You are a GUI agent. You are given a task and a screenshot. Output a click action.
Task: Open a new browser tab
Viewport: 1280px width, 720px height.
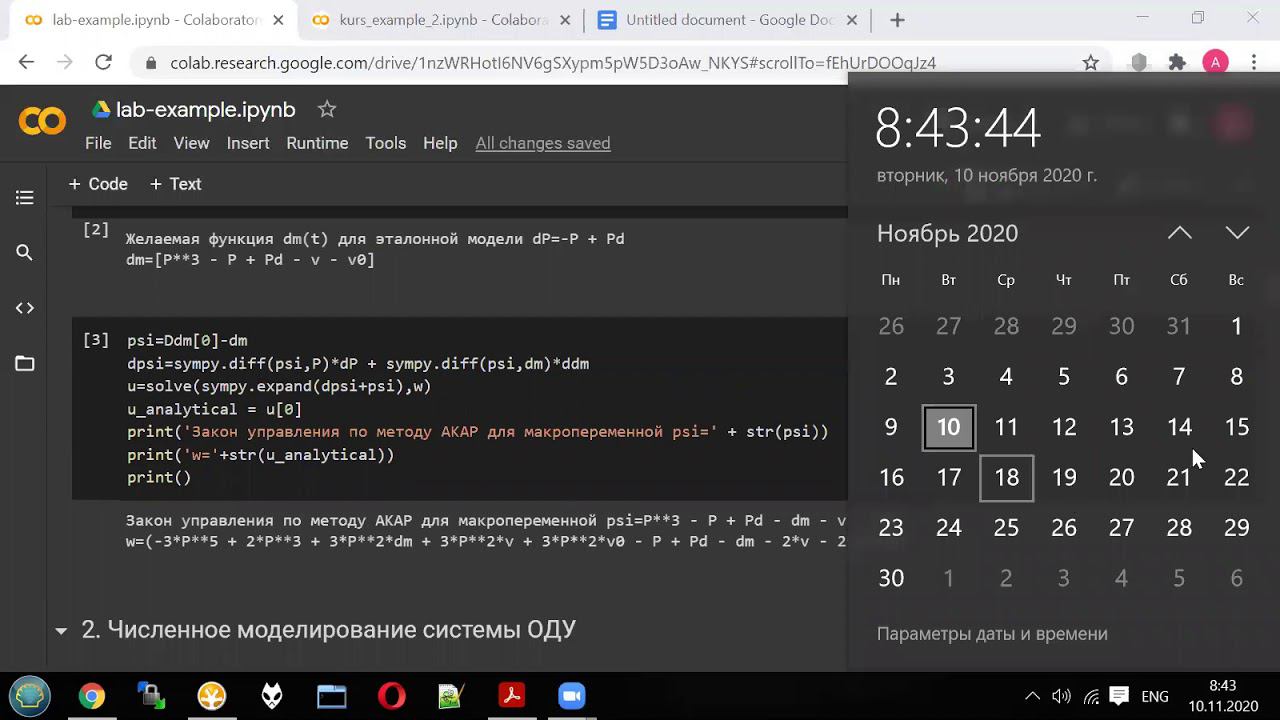tap(897, 20)
